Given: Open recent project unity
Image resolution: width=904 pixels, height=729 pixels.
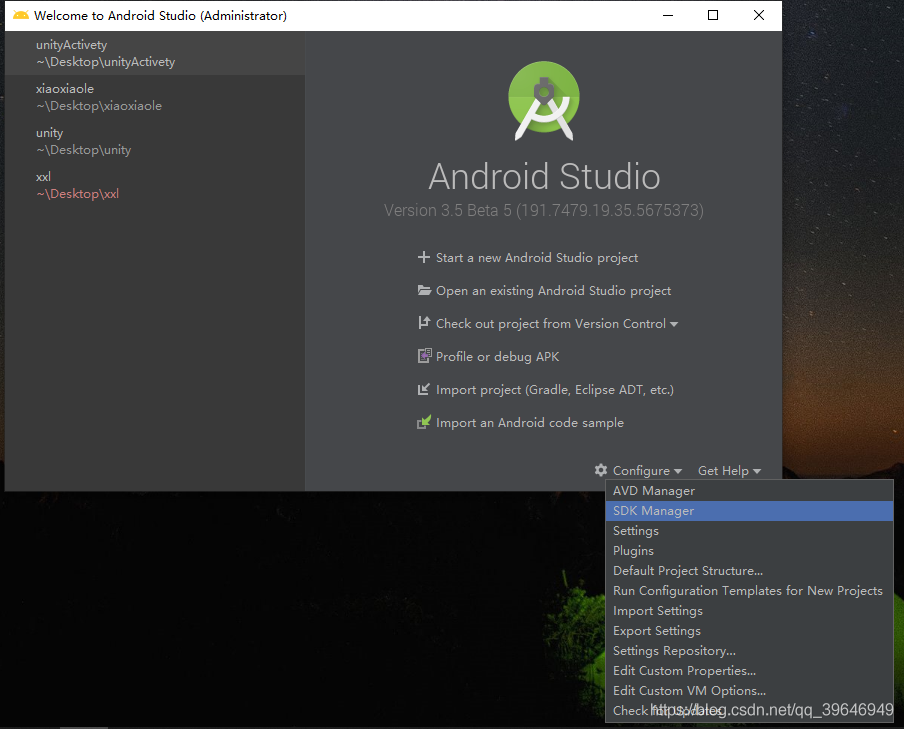Looking at the screenshot, I should pyautogui.click(x=155, y=141).
